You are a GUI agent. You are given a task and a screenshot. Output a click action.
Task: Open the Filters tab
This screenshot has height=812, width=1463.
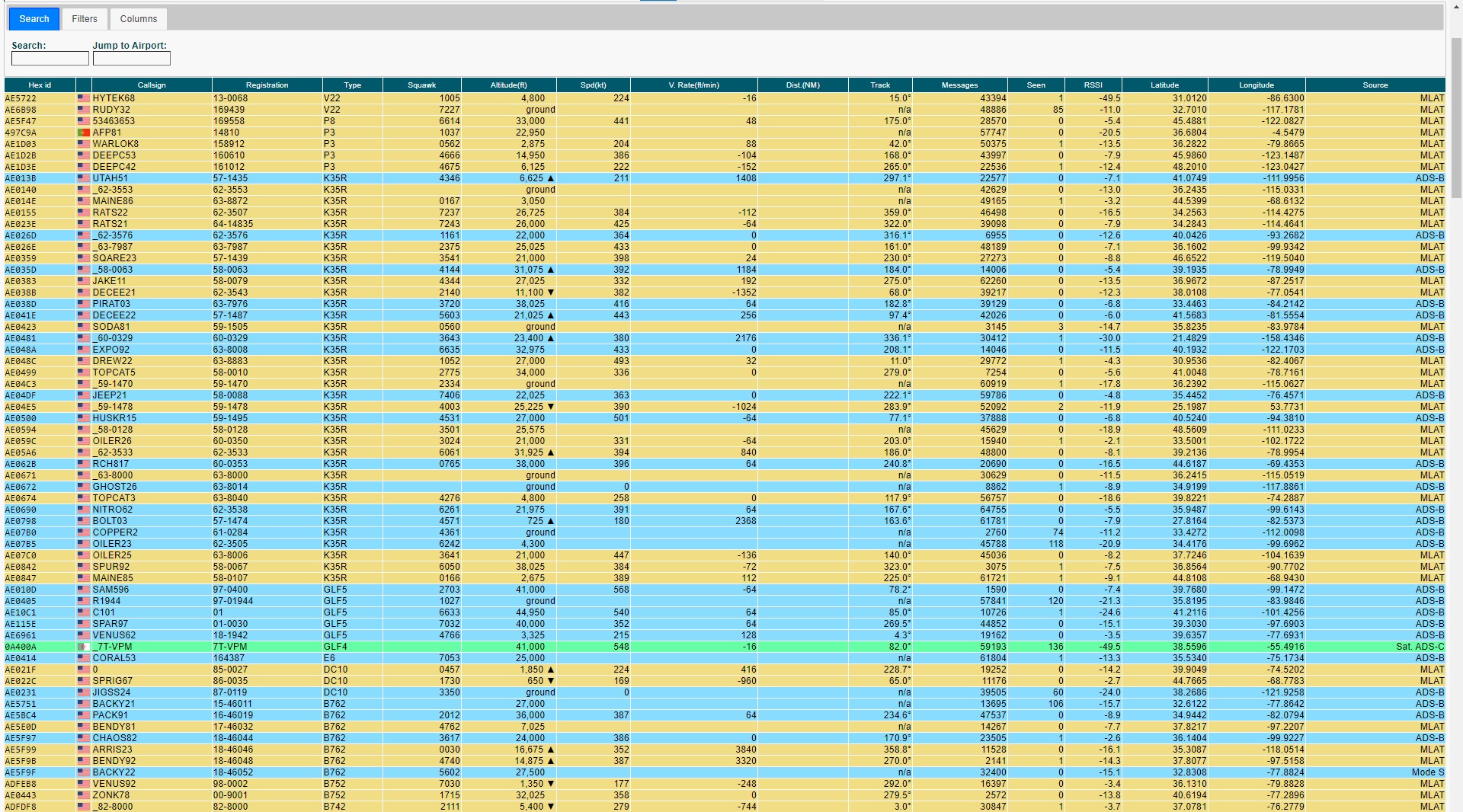tap(85, 19)
